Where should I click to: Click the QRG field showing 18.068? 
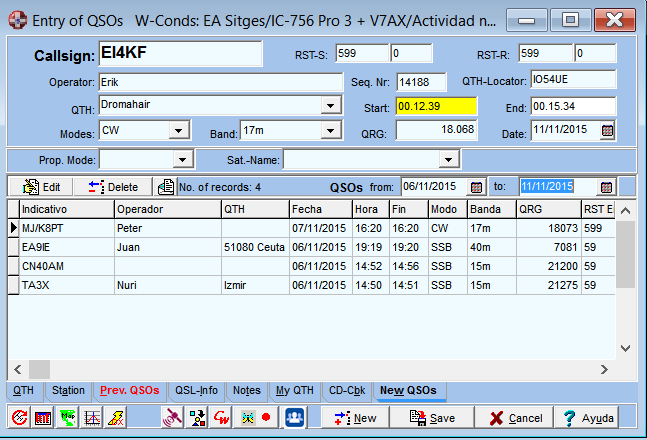(436, 130)
